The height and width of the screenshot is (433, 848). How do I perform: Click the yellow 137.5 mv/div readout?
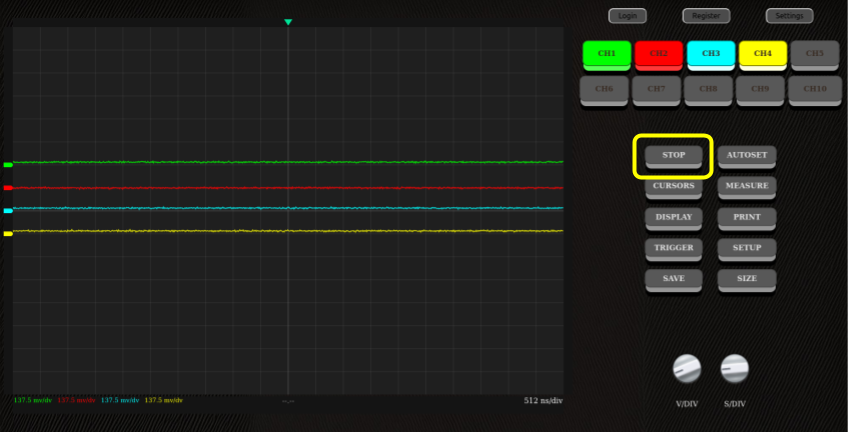point(164,401)
